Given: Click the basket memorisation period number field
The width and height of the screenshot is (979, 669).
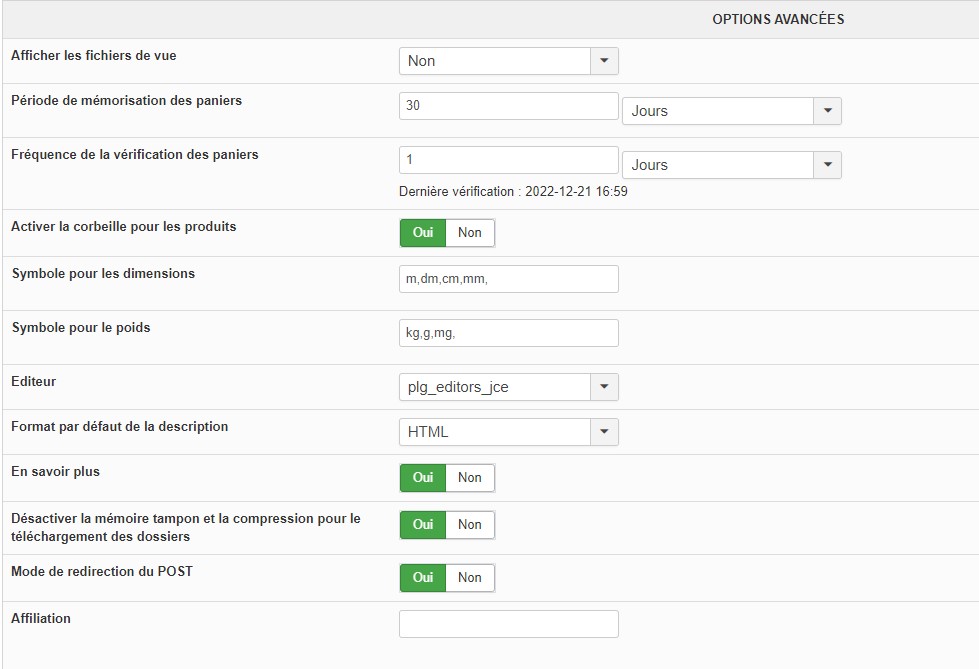Looking at the screenshot, I should click(508, 105).
